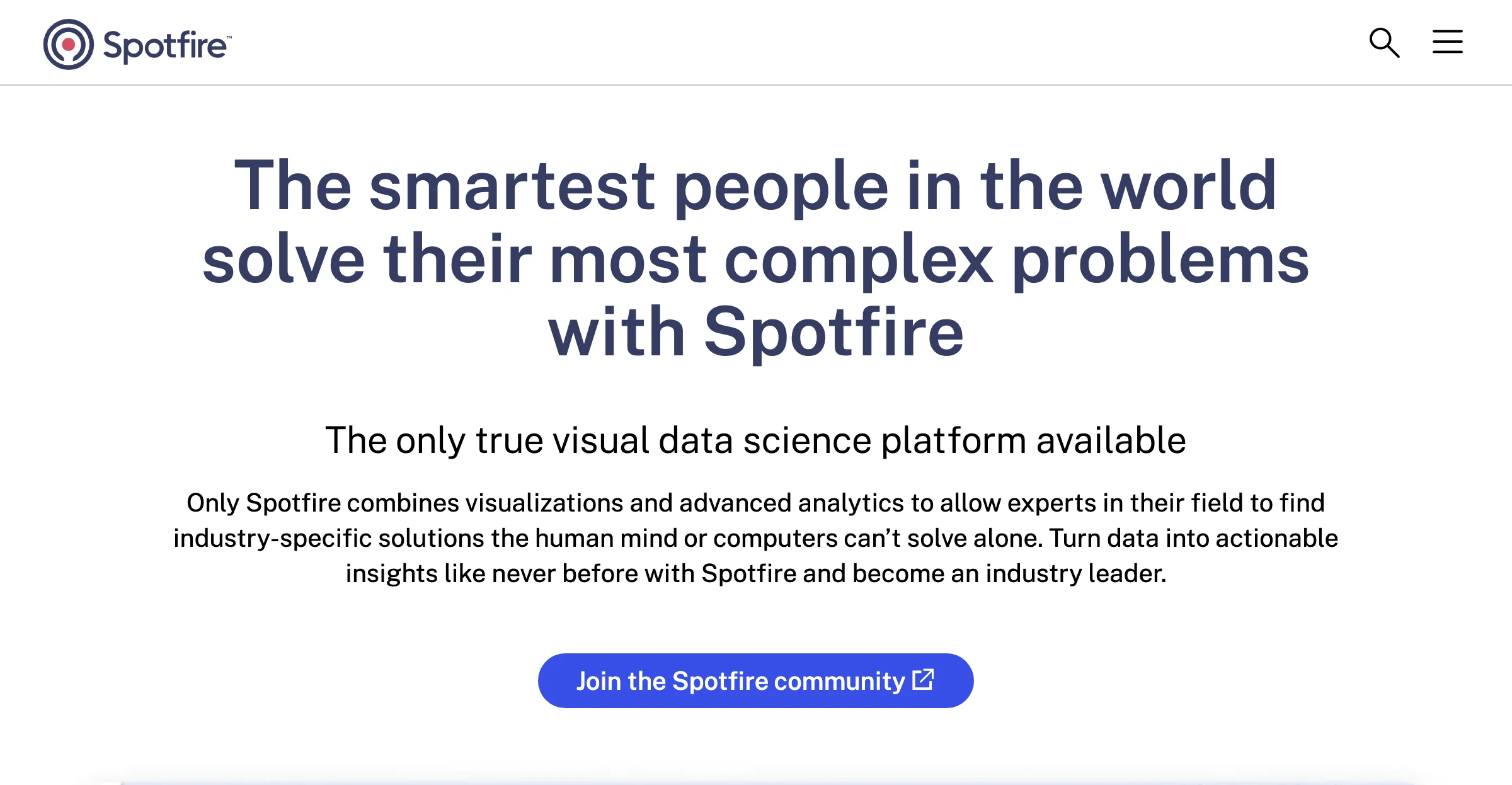Viewport: 1512px width, 785px height.
Task: Click heading line "solve their most complex problems"
Action: [x=755, y=260]
